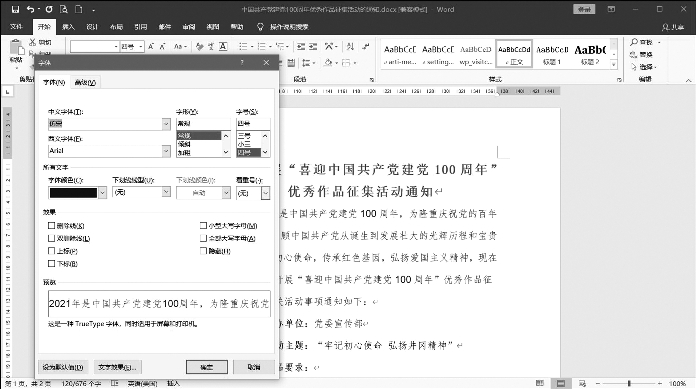
Task: Open the File menu tab
Action: coord(16,27)
